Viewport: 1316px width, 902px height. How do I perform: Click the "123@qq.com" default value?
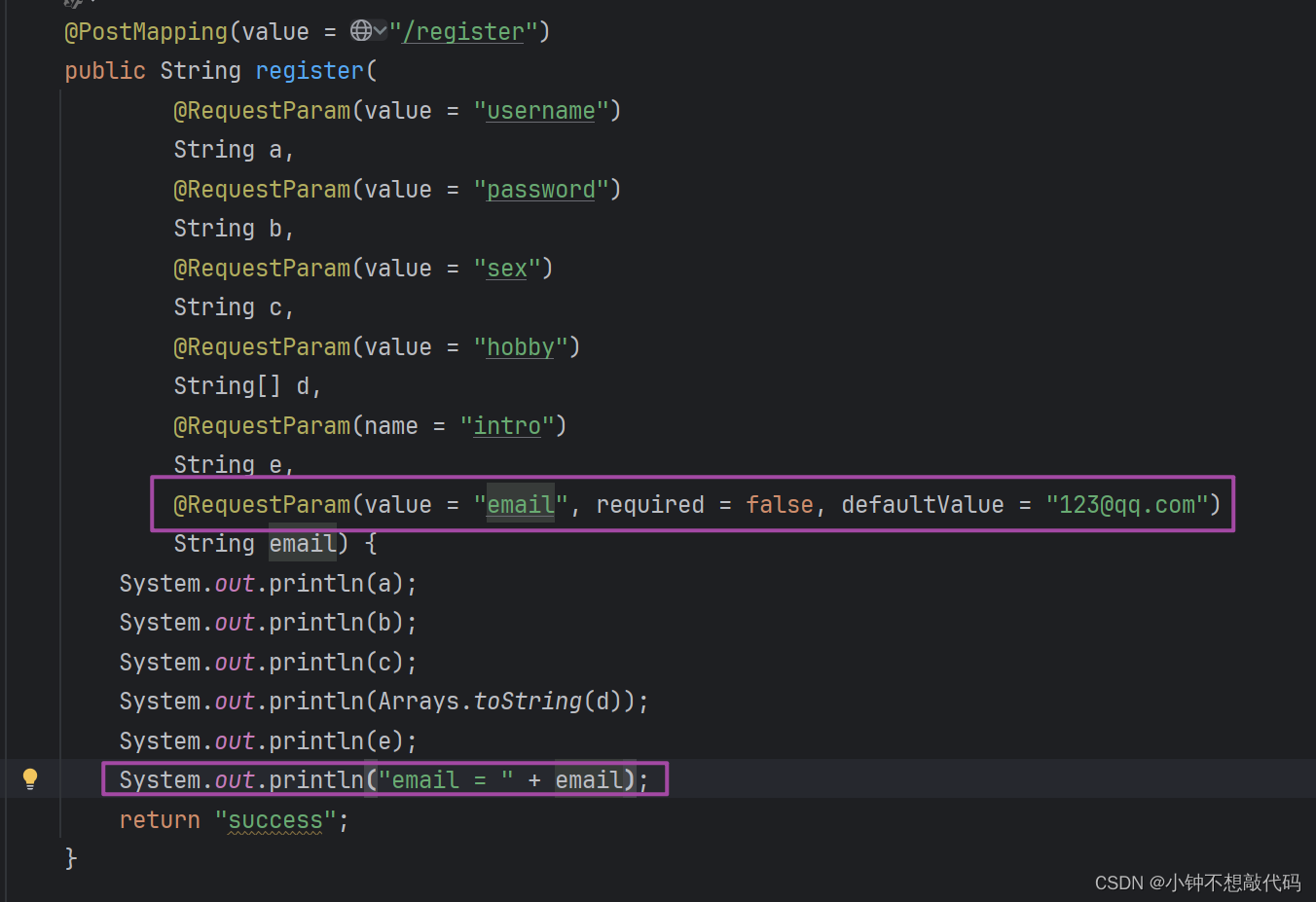coord(1126,505)
